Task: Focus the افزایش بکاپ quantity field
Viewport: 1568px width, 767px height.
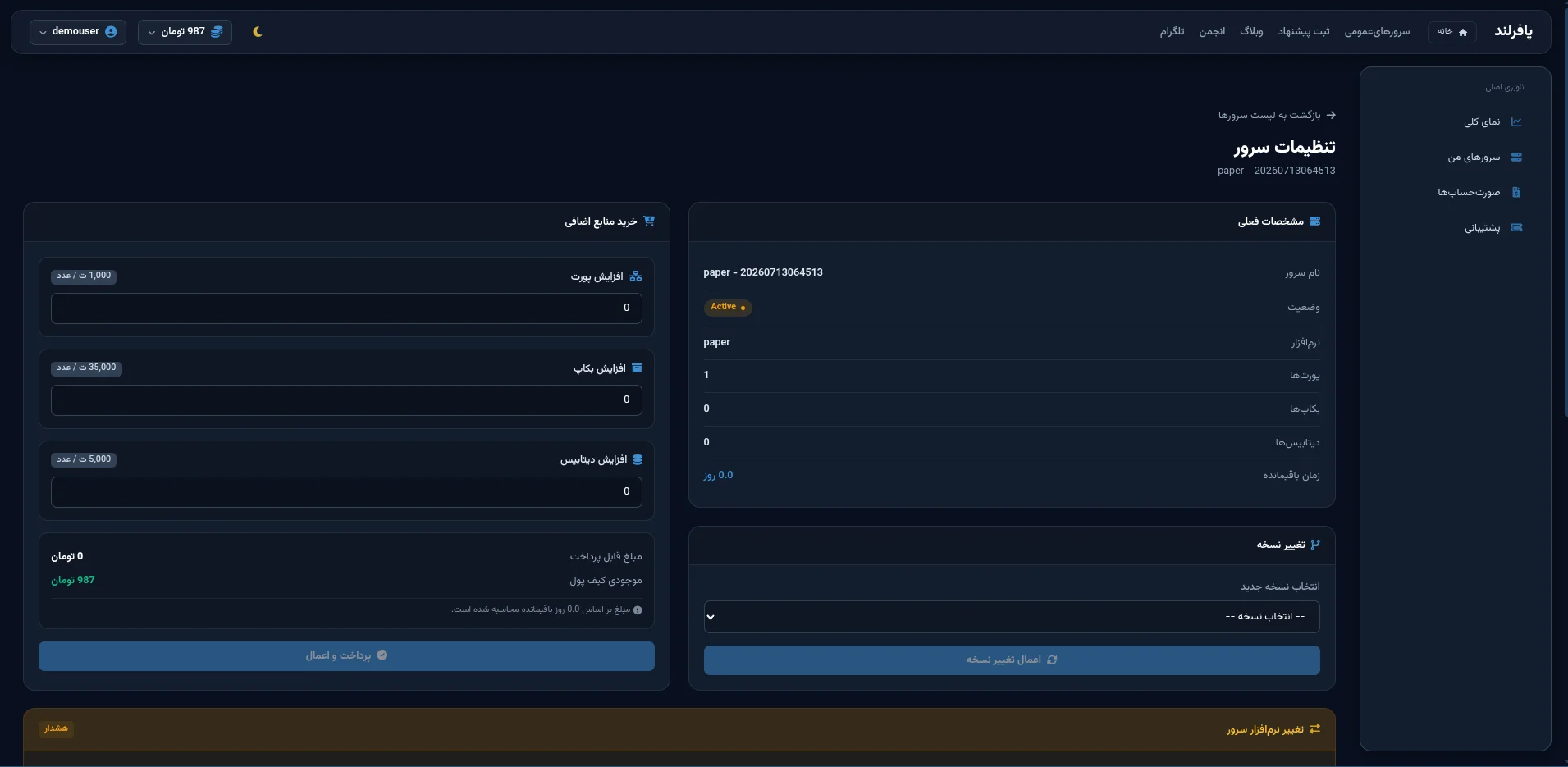Action: click(x=346, y=400)
